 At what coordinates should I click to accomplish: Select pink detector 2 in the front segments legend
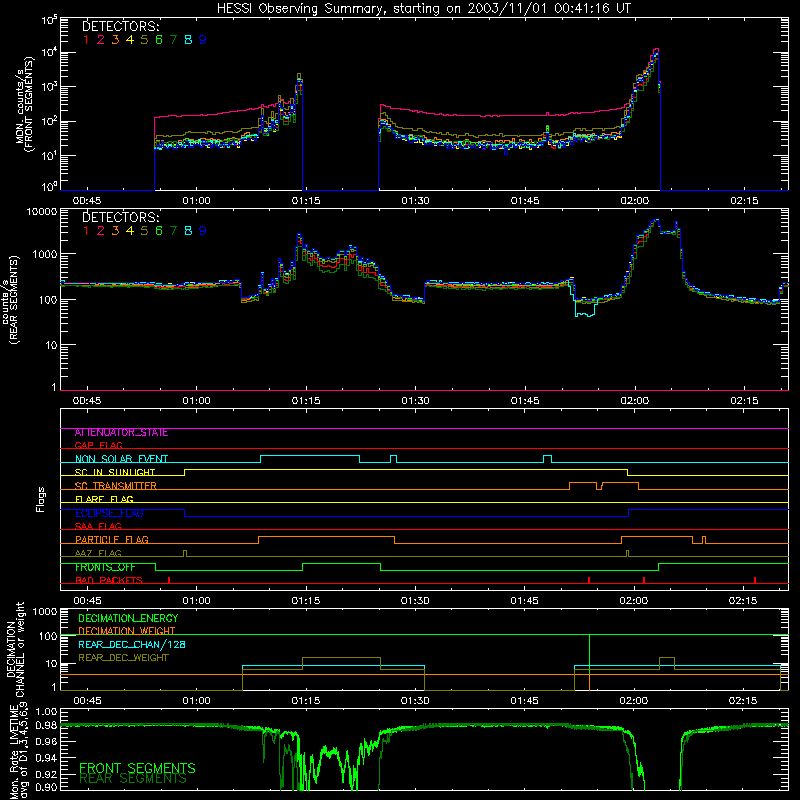point(101,40)
